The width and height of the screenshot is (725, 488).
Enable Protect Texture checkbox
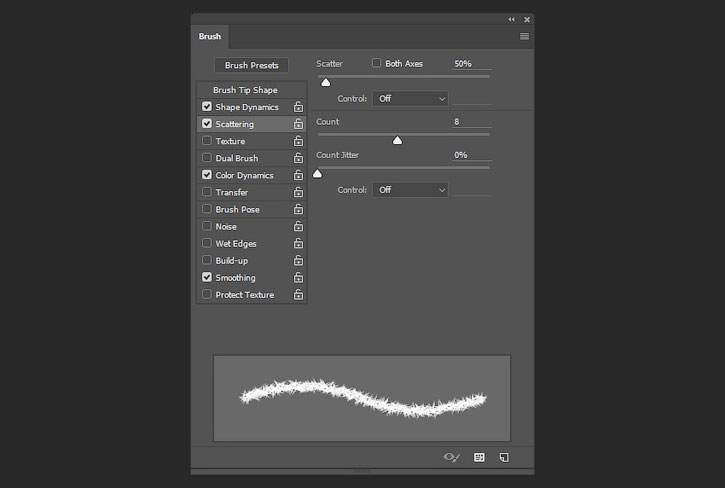[207, 294]
